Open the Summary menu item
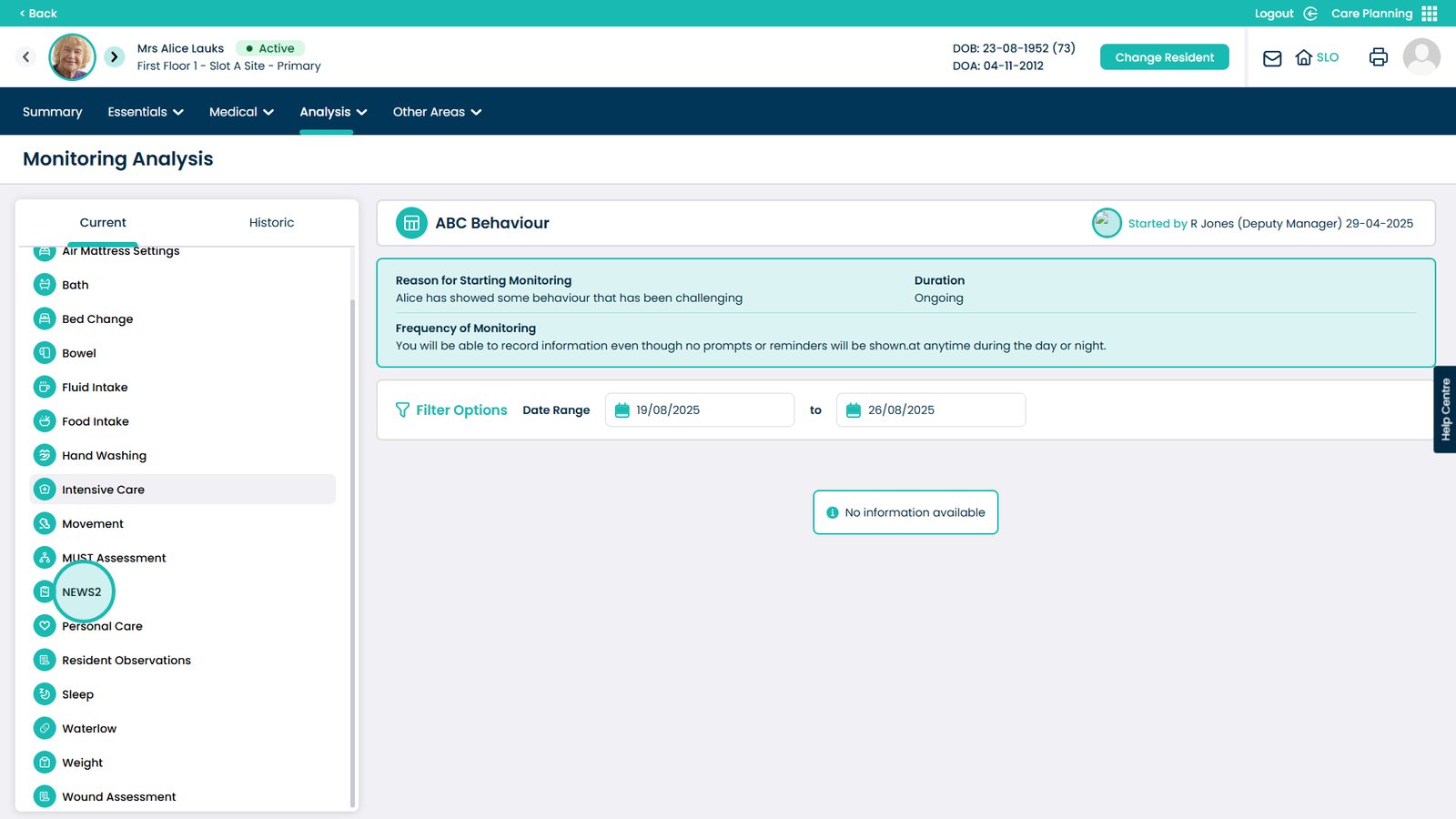Screen dimensions: 1456x819 [x=52, y=112]
